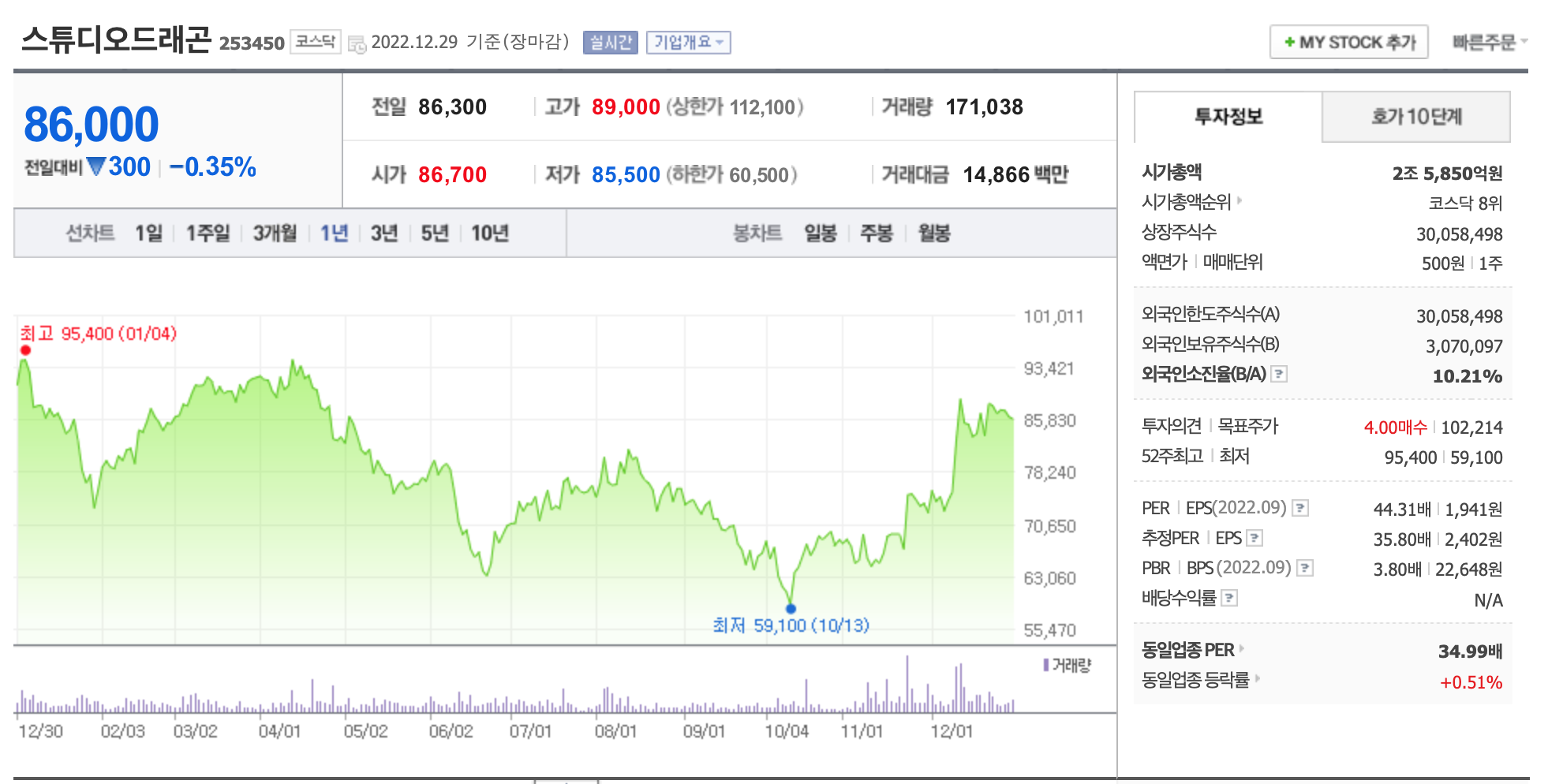Select the 10년 line chart period
Image resolution: width=1548 pixels, height=784 pixels.
click(x=490, y=233)
